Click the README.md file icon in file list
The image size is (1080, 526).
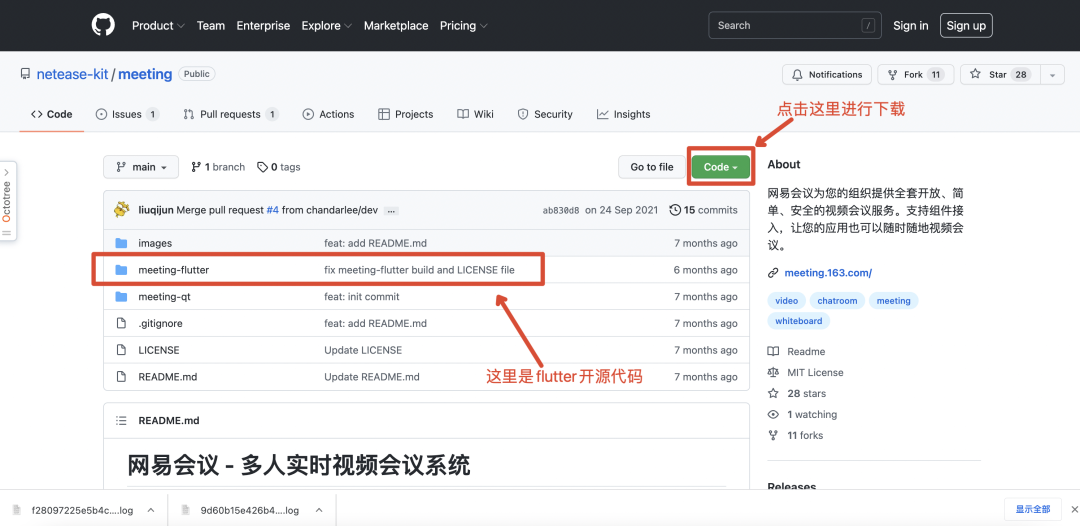121,377
